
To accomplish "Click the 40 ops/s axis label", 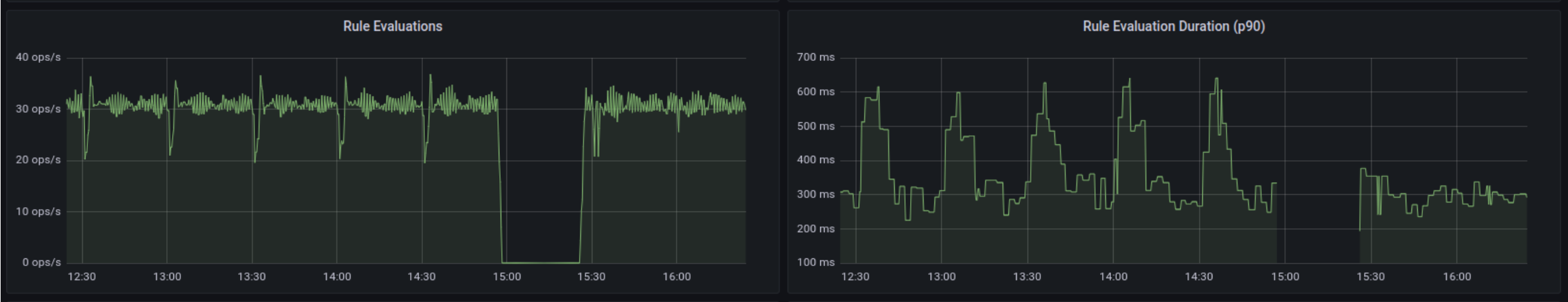I will click(x=39, y=57).
